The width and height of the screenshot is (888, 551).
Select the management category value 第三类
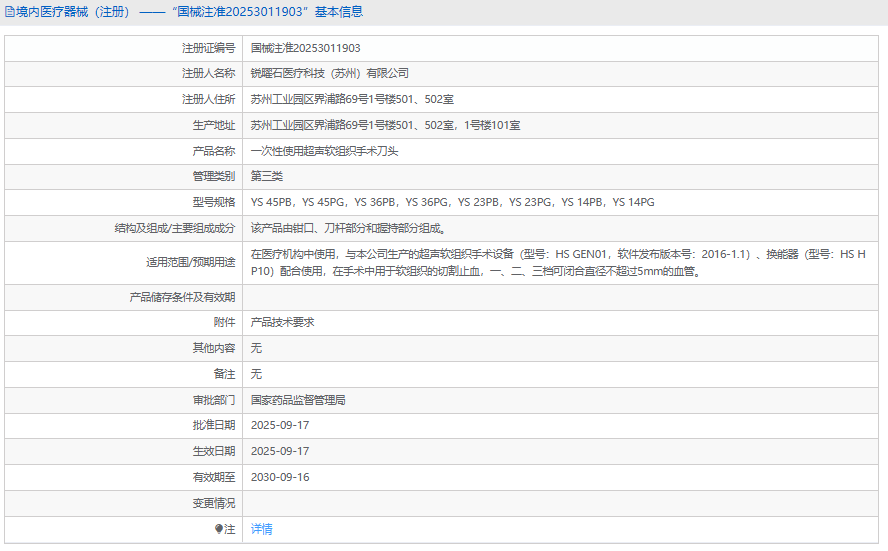tap(267, 176)
